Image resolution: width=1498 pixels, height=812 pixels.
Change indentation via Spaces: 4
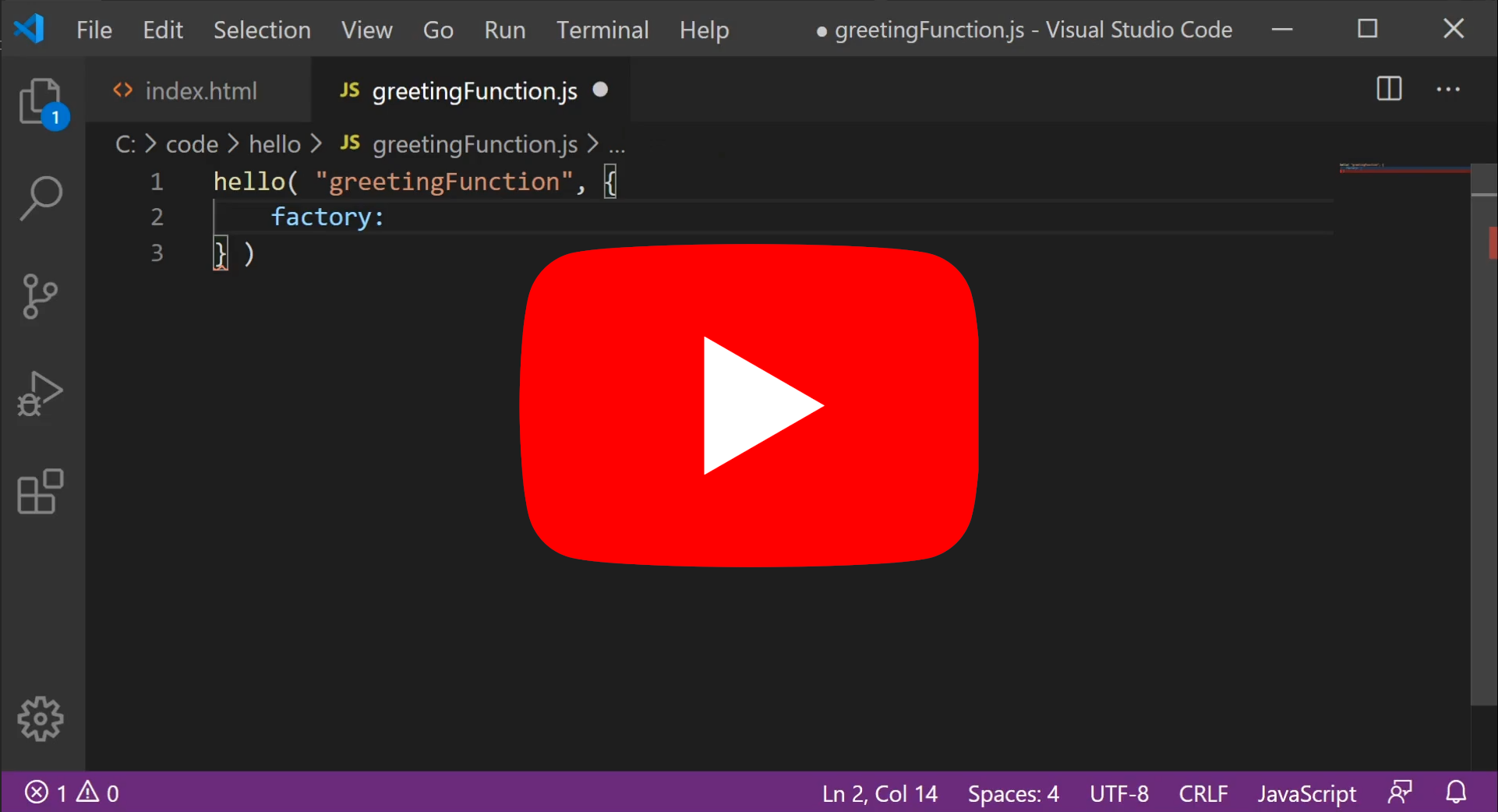pyautogui.click(x=1013, y=793)
